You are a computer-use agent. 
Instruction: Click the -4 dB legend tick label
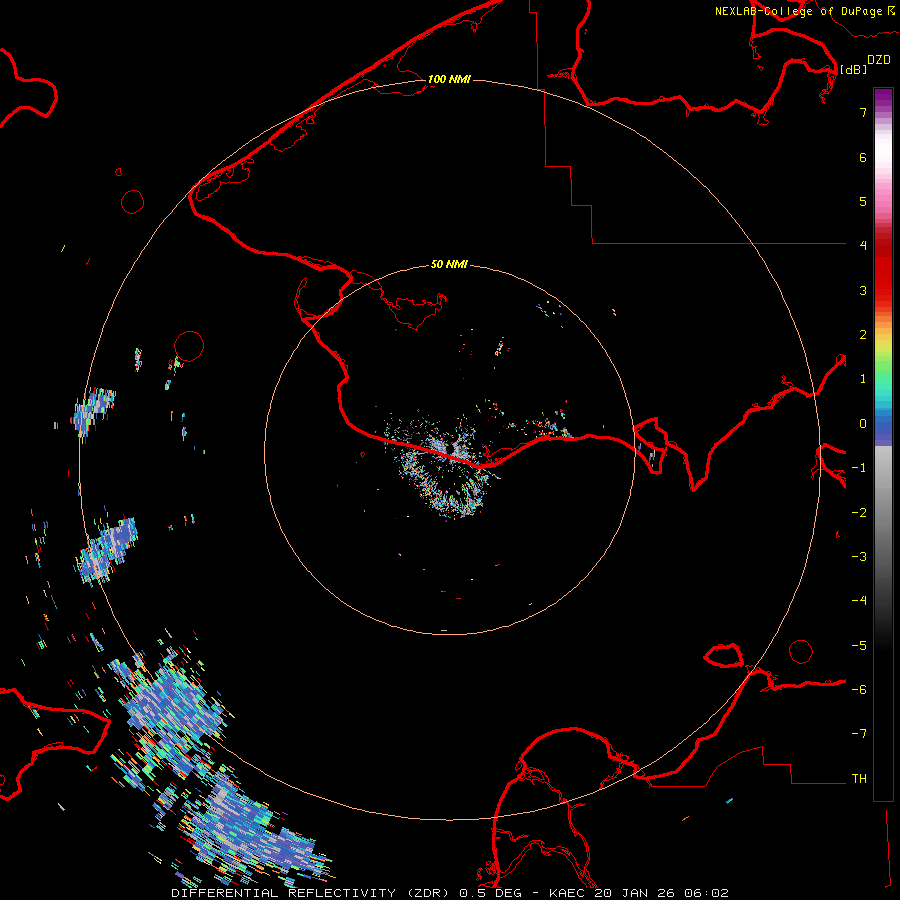tap(859, 600)
